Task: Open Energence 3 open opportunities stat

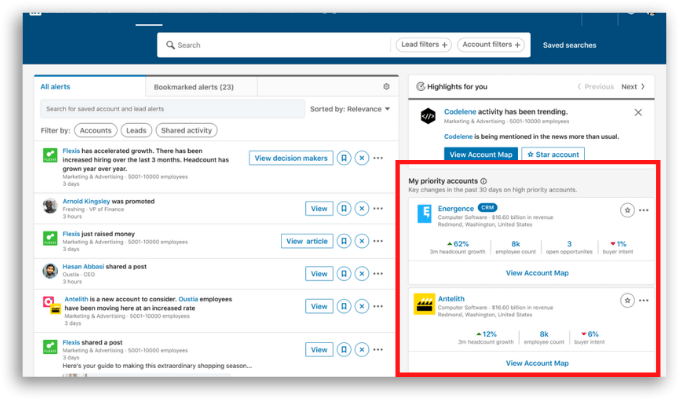Action: [569, 247]
